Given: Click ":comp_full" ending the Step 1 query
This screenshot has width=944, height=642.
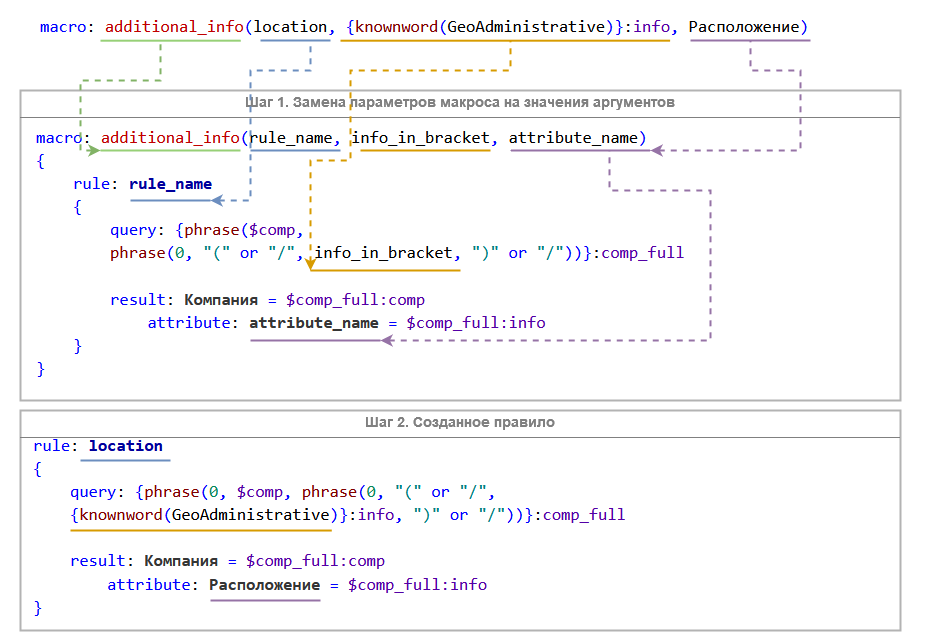Looking at the screenshot, I should point(639,253).
